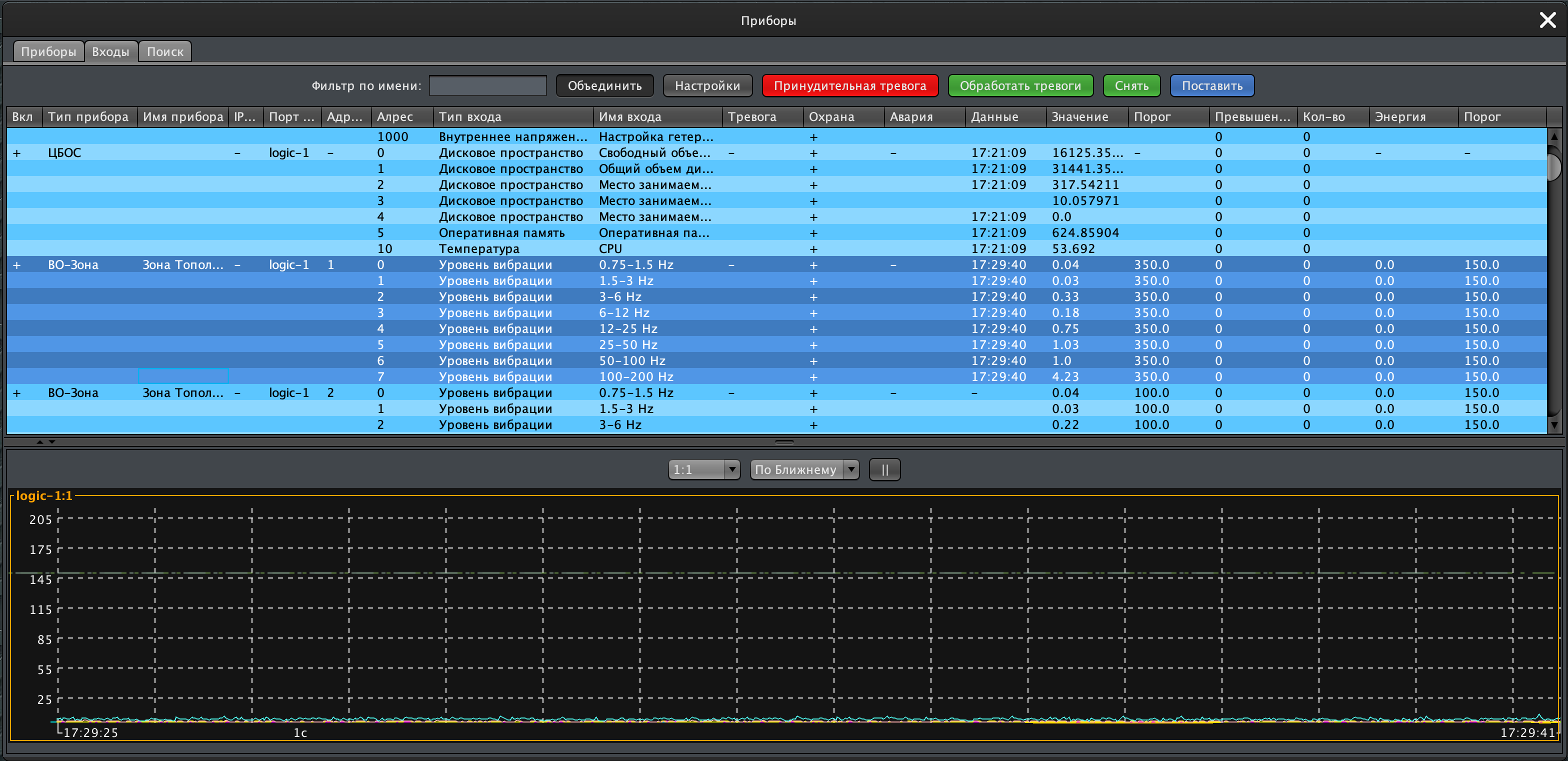This screenshot has height=761, width=1568.
Task: Open the По Ближнему dropdown
Action: pos(804,469)
